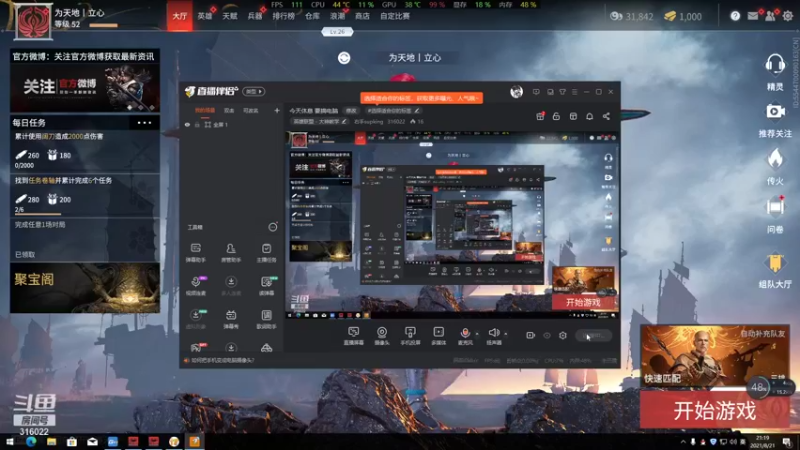Toggle the lock on 全屏 1 source
Screen dimensions: 800x450
click(x=197, y=124)
